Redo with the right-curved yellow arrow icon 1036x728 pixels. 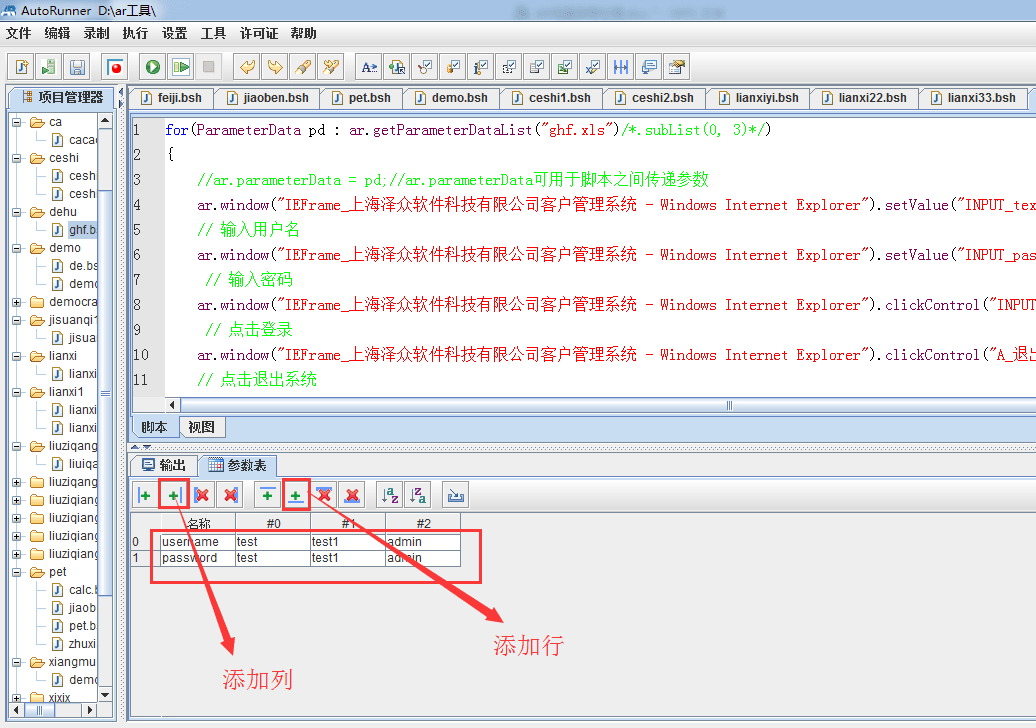click(275, 67)
